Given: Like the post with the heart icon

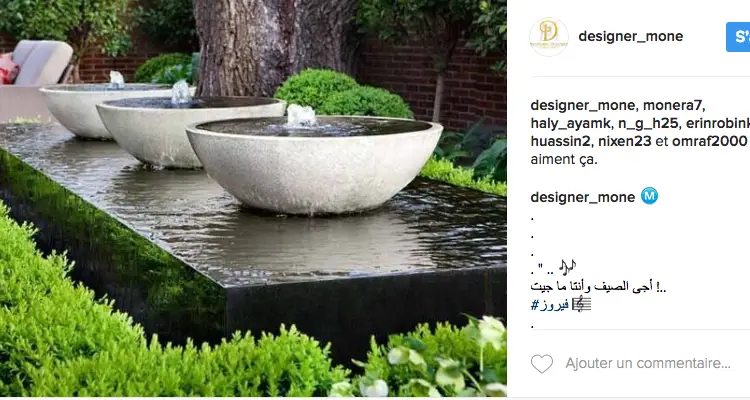Looking at the screenshot, I should tap(542, 364).
